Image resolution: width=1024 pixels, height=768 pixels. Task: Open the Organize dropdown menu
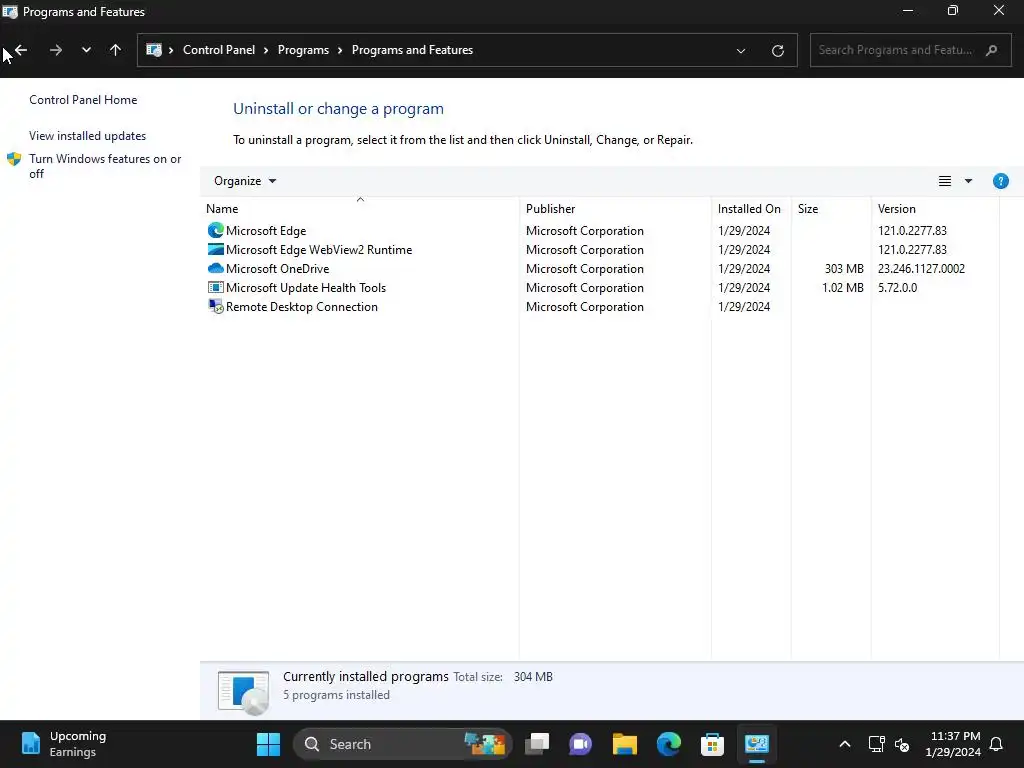245,181
